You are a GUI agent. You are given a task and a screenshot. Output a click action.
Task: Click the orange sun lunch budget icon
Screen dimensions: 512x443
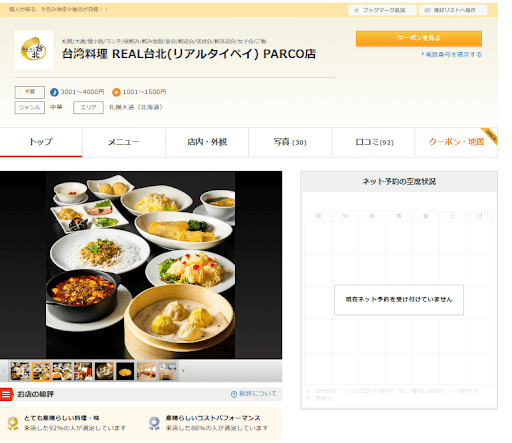coord(116,92)
